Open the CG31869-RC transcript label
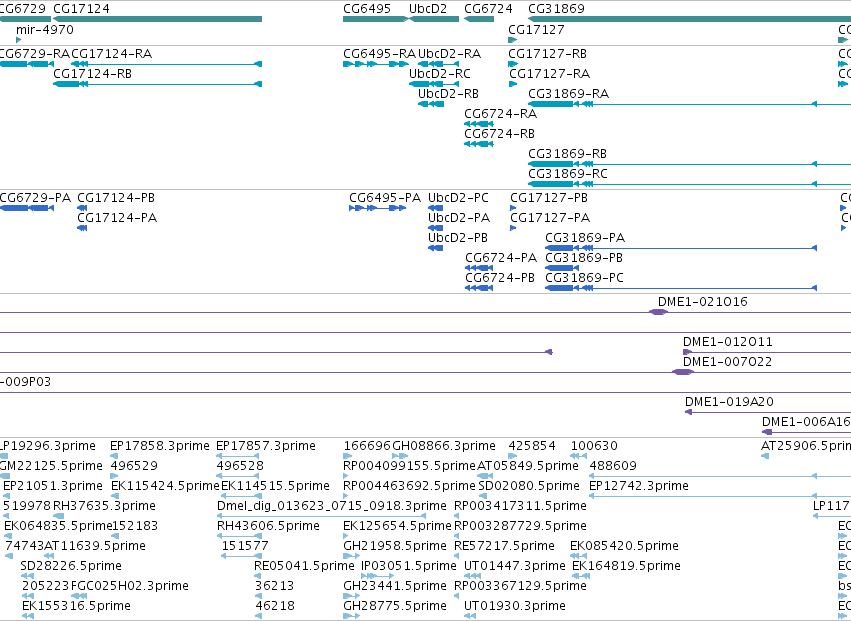The image size is (851, 621). (x=568, y=174)
